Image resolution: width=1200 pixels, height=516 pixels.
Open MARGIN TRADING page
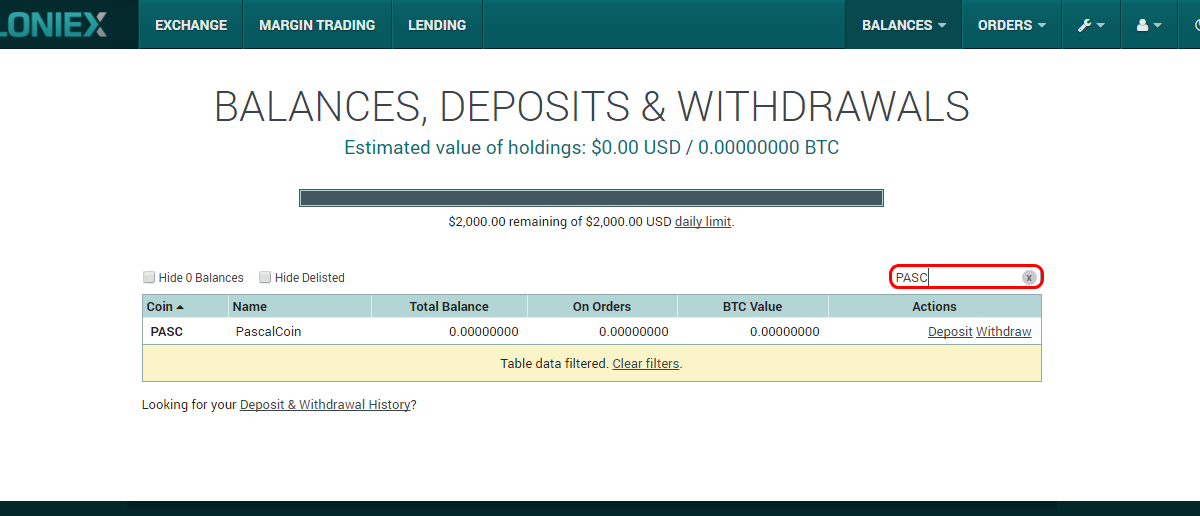(x=317, y=25)
